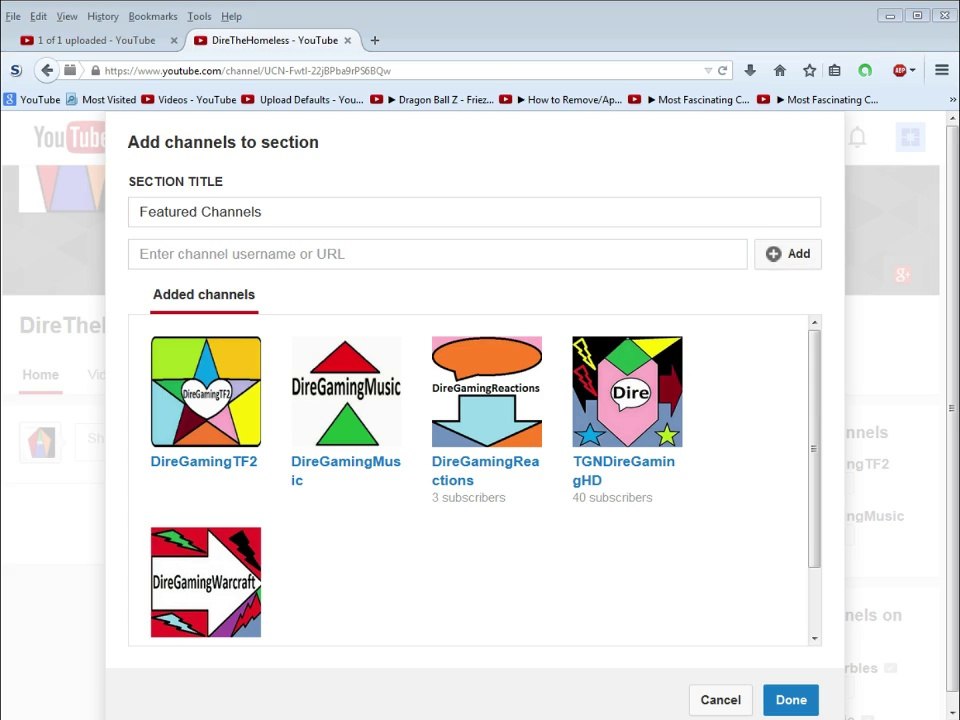
Task: Click the channels list scroll up arrow
Action: [x=814, y=322]
